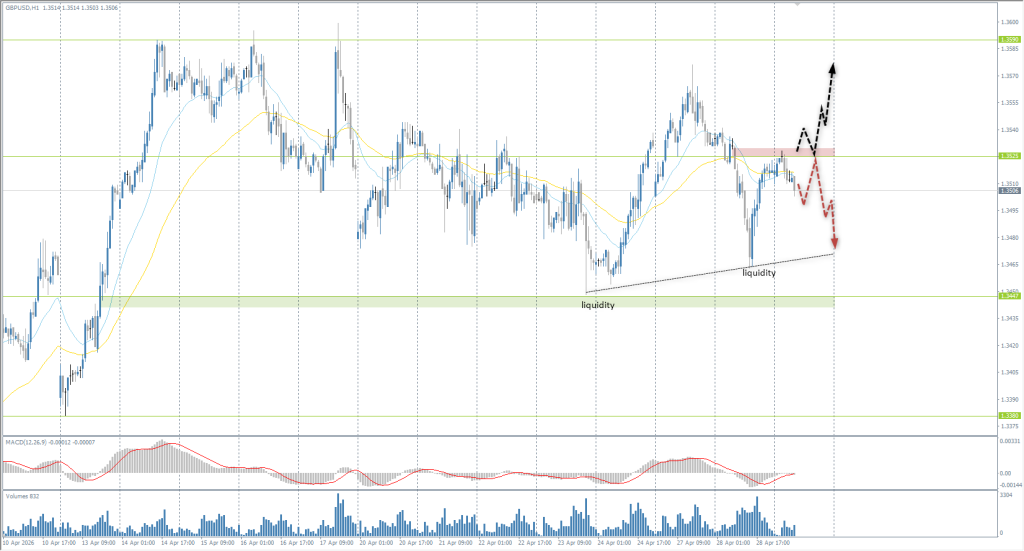This screenshot has width=1024, height=551.
Task: Click the 1.3600 price scale value
Action: 1009,22
